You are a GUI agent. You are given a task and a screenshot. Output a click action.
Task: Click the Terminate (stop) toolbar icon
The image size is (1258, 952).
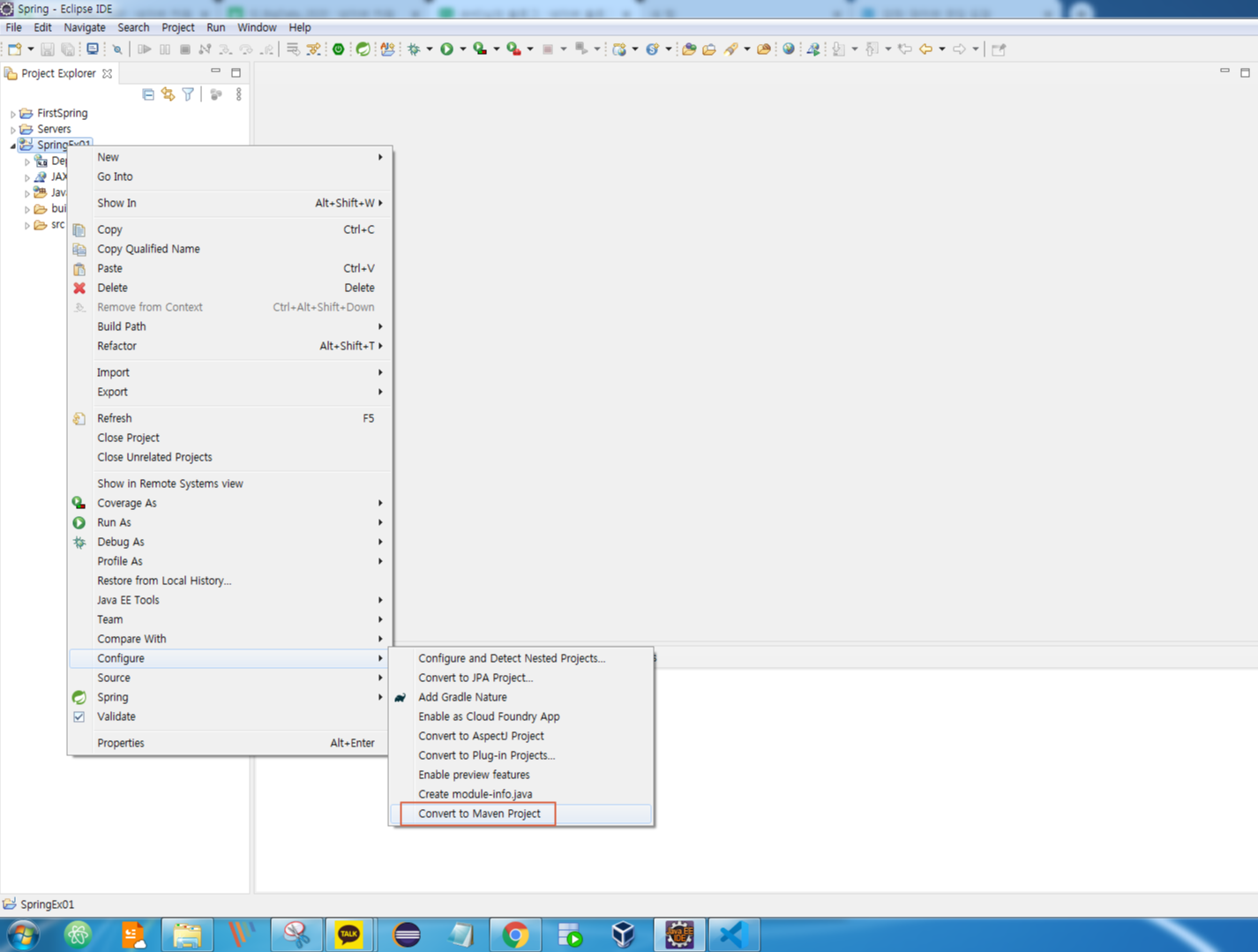tap(185, 49)
